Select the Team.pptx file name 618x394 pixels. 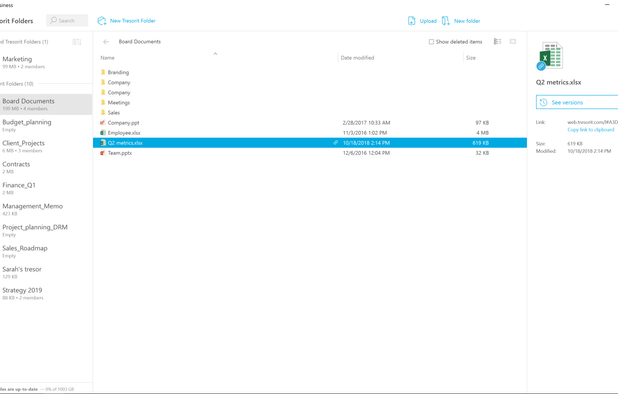click(x=120, y=153)
